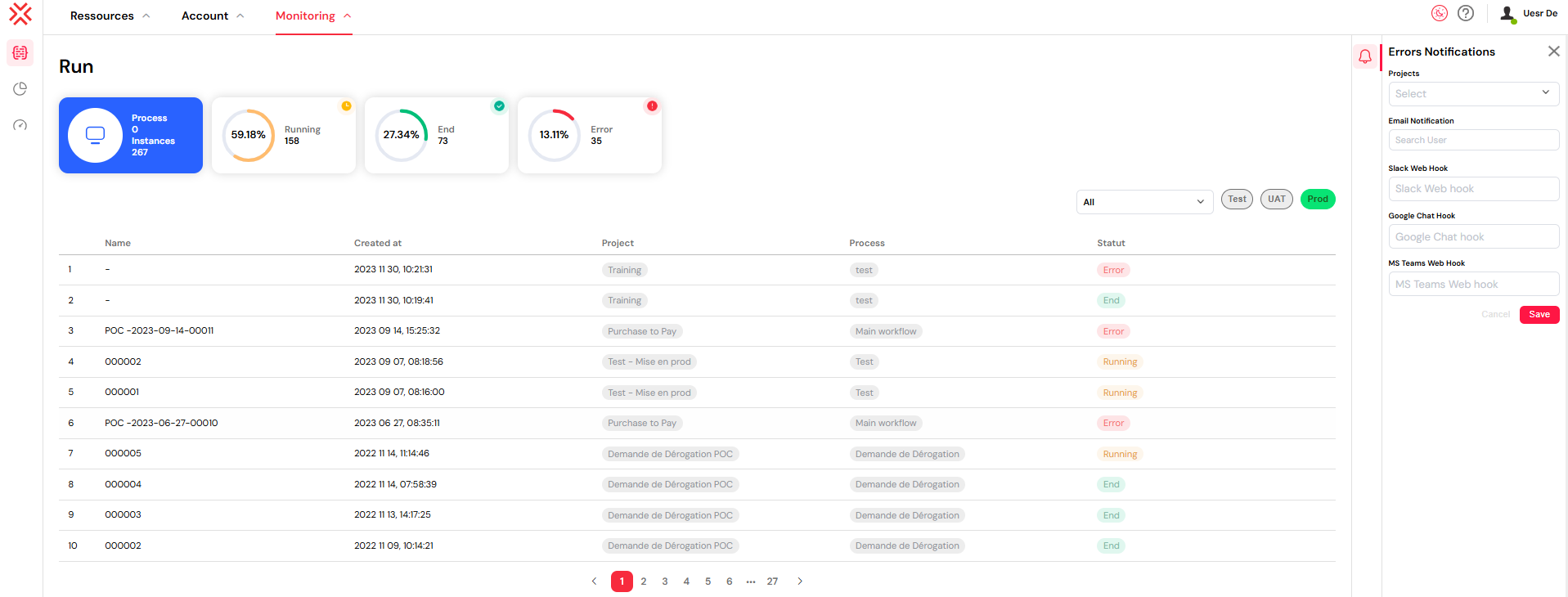This screenshot has height=597, width=1568.
Task: Expand the Account menu
Action: pyautogui.click(x=213, y=16)
